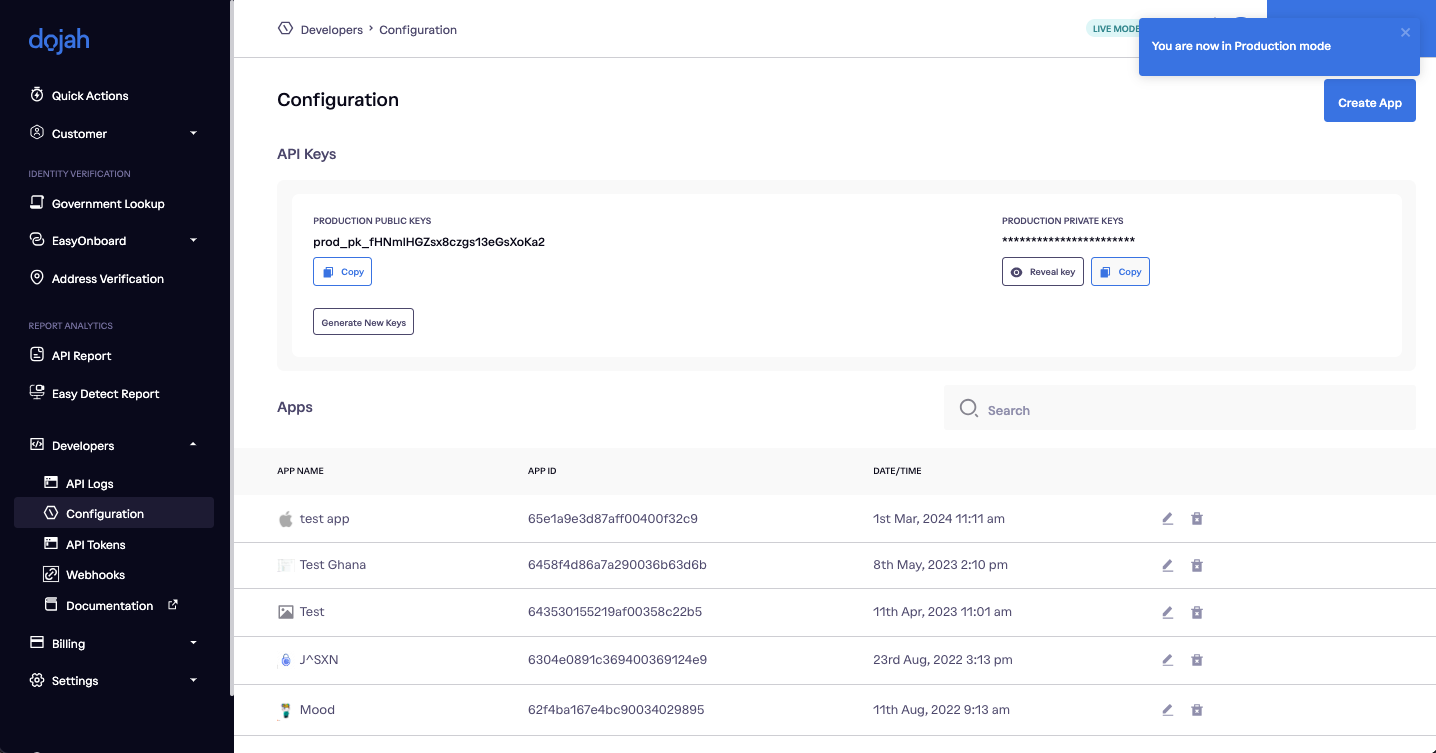This screenshot has width=1436, height=753.
Task: Click the API Tokens window icon
Action: coord(51,544)
